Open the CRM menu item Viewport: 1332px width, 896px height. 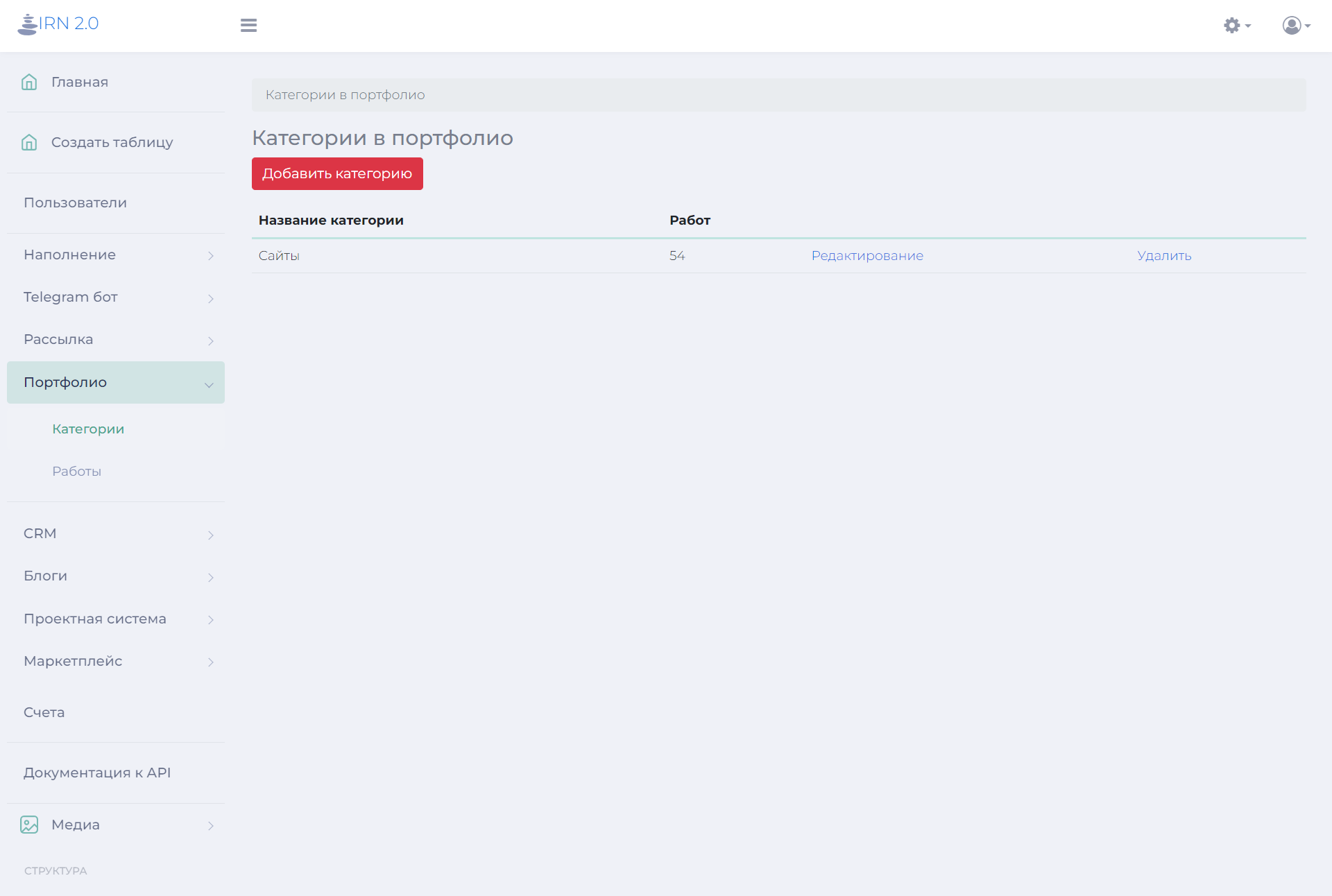tap(116, 533)
